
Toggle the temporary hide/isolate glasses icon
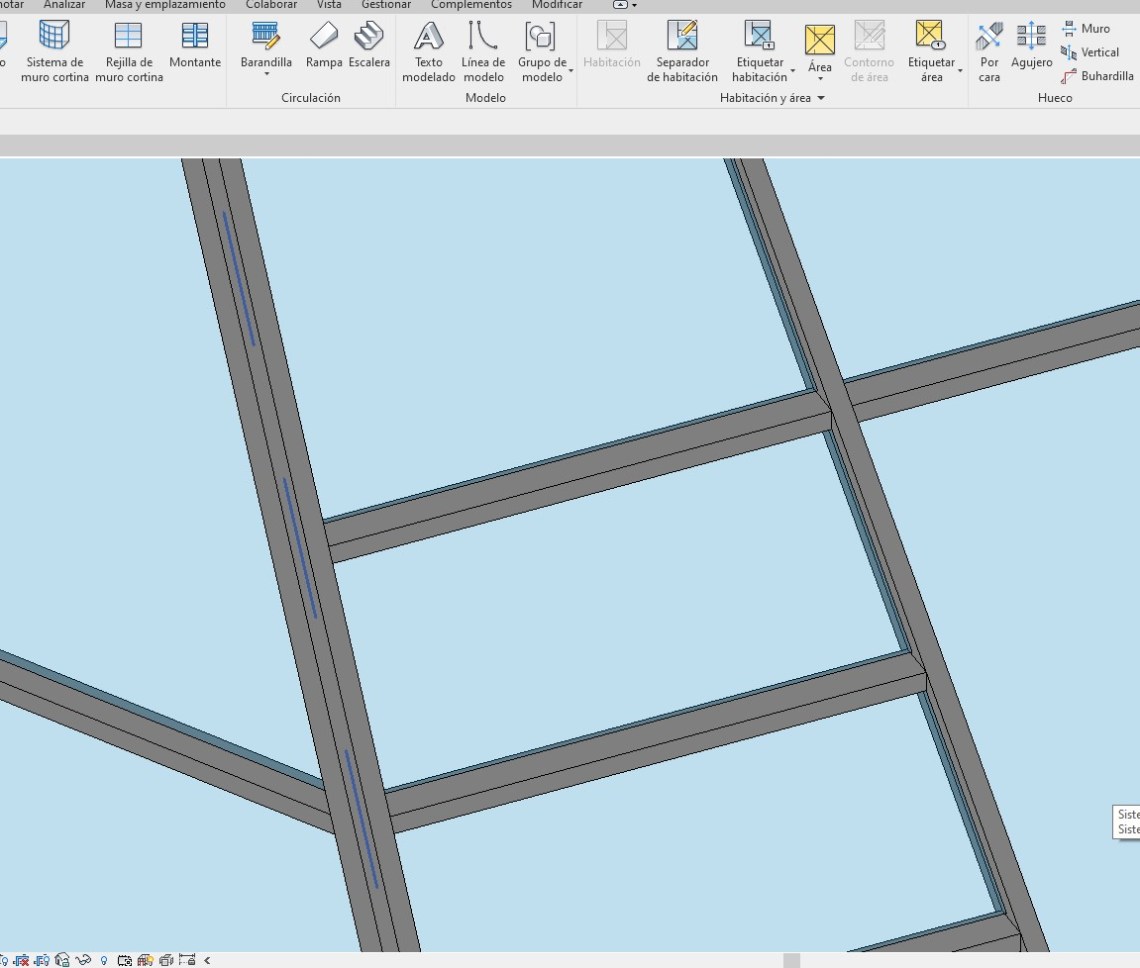click(x=83, y=960)
